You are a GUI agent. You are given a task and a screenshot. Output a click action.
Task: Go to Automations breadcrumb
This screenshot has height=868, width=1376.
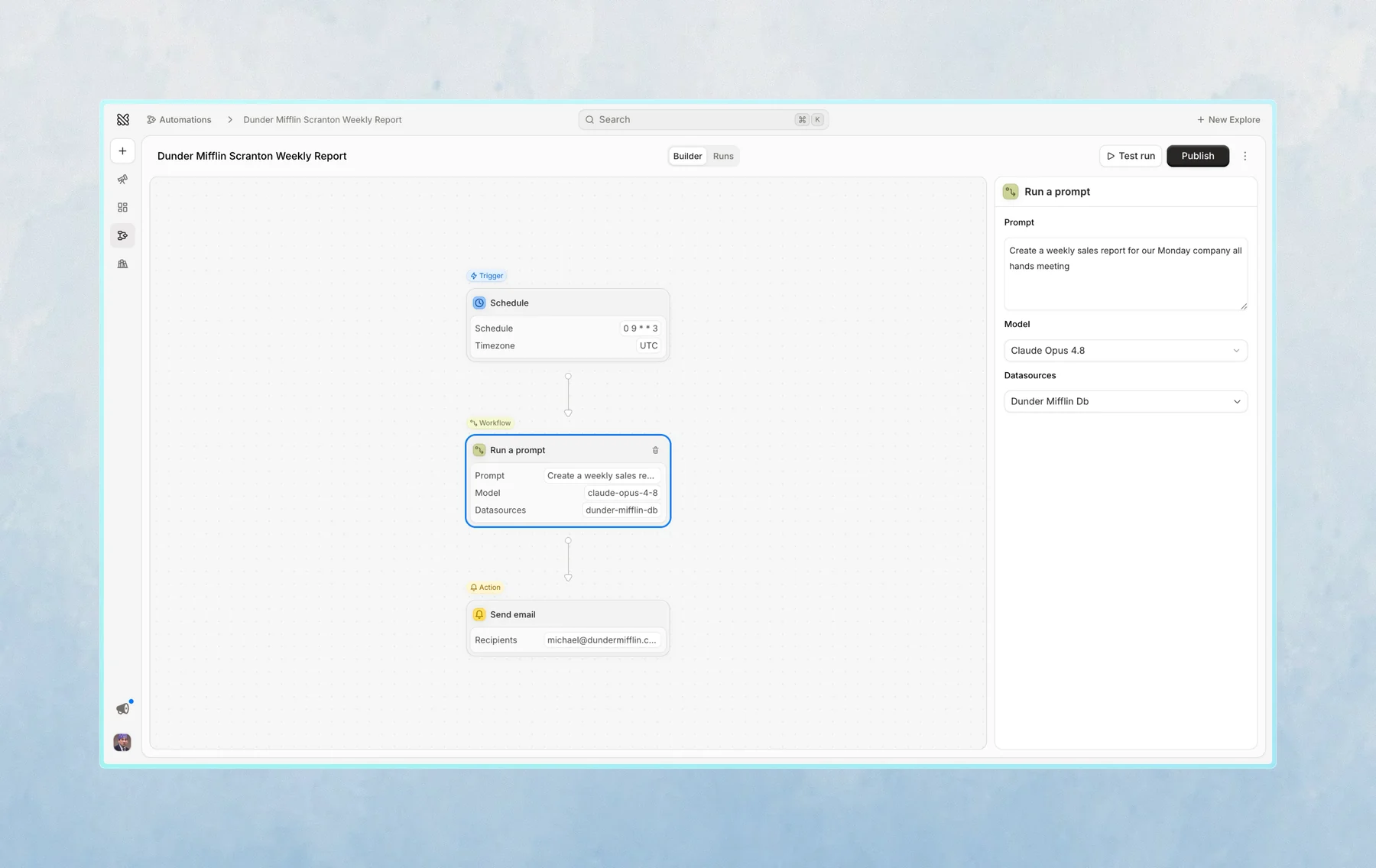[179, 120]
